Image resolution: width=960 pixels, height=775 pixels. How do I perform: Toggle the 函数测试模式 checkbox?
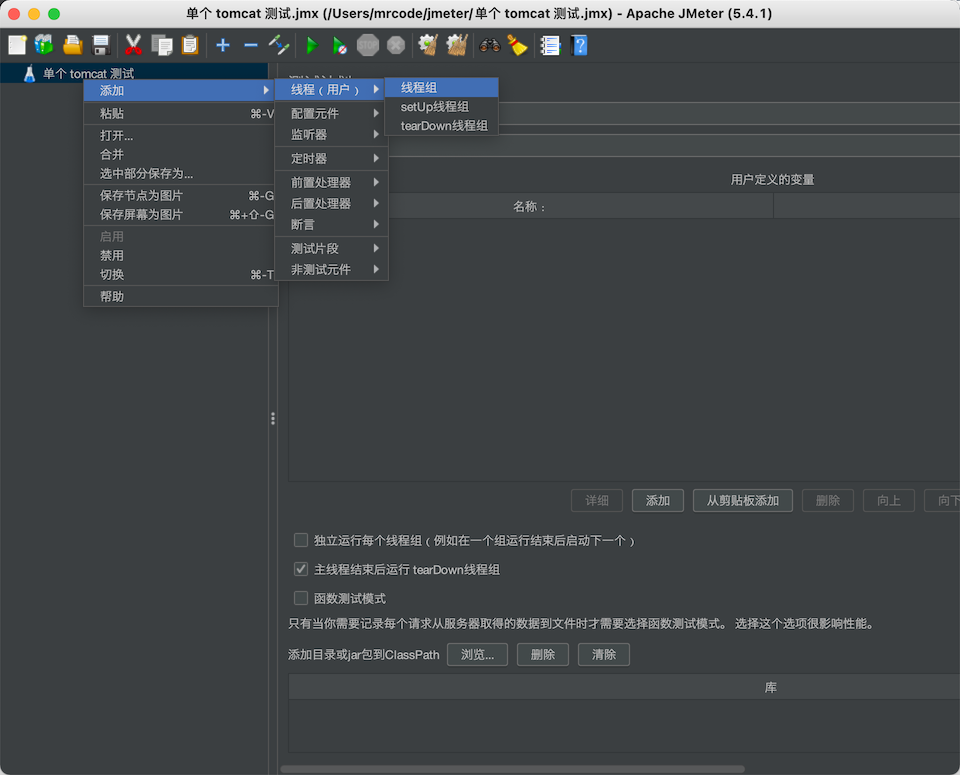(x=301, y=598)
